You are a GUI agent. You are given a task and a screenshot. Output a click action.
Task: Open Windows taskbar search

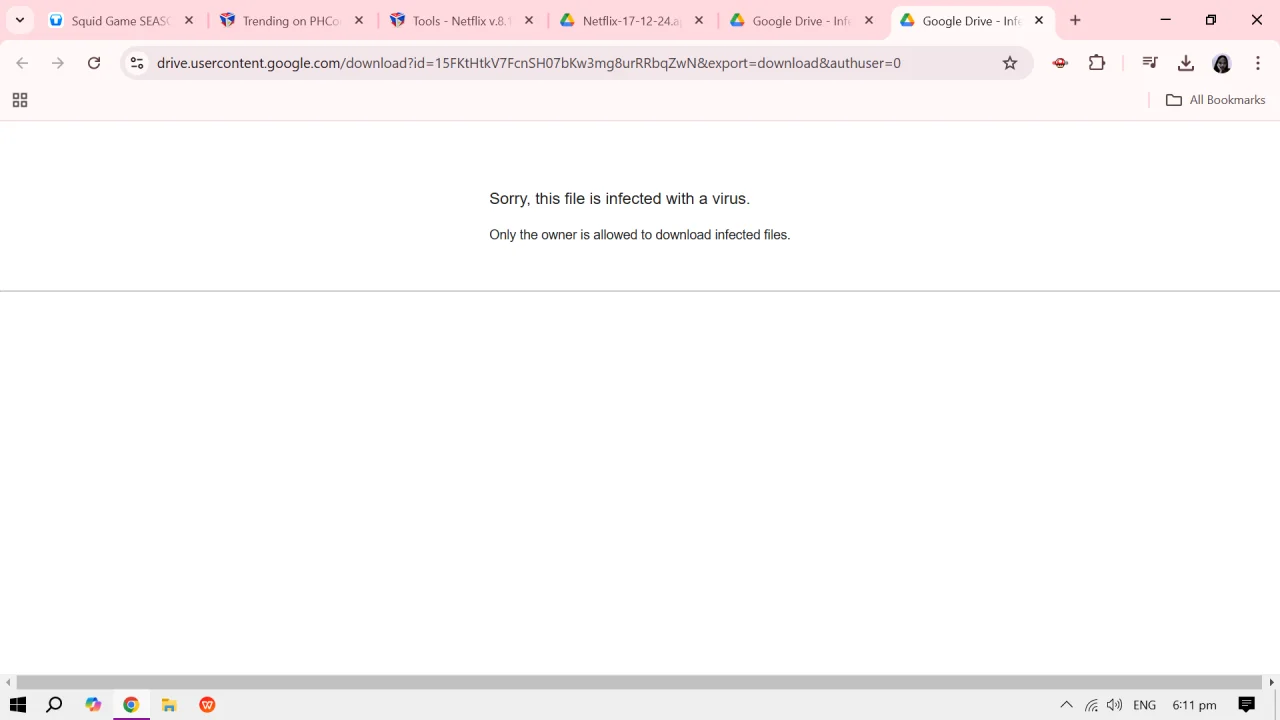[54, 705]
